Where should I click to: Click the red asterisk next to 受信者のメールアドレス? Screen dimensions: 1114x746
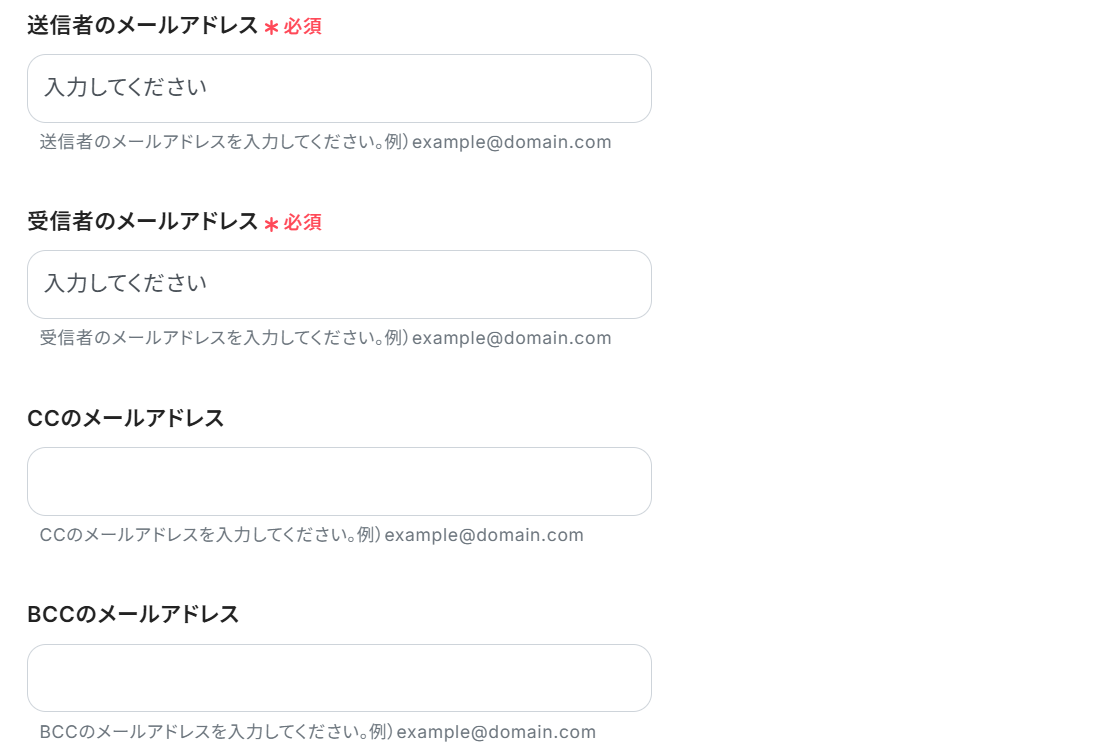click(271, 224)
